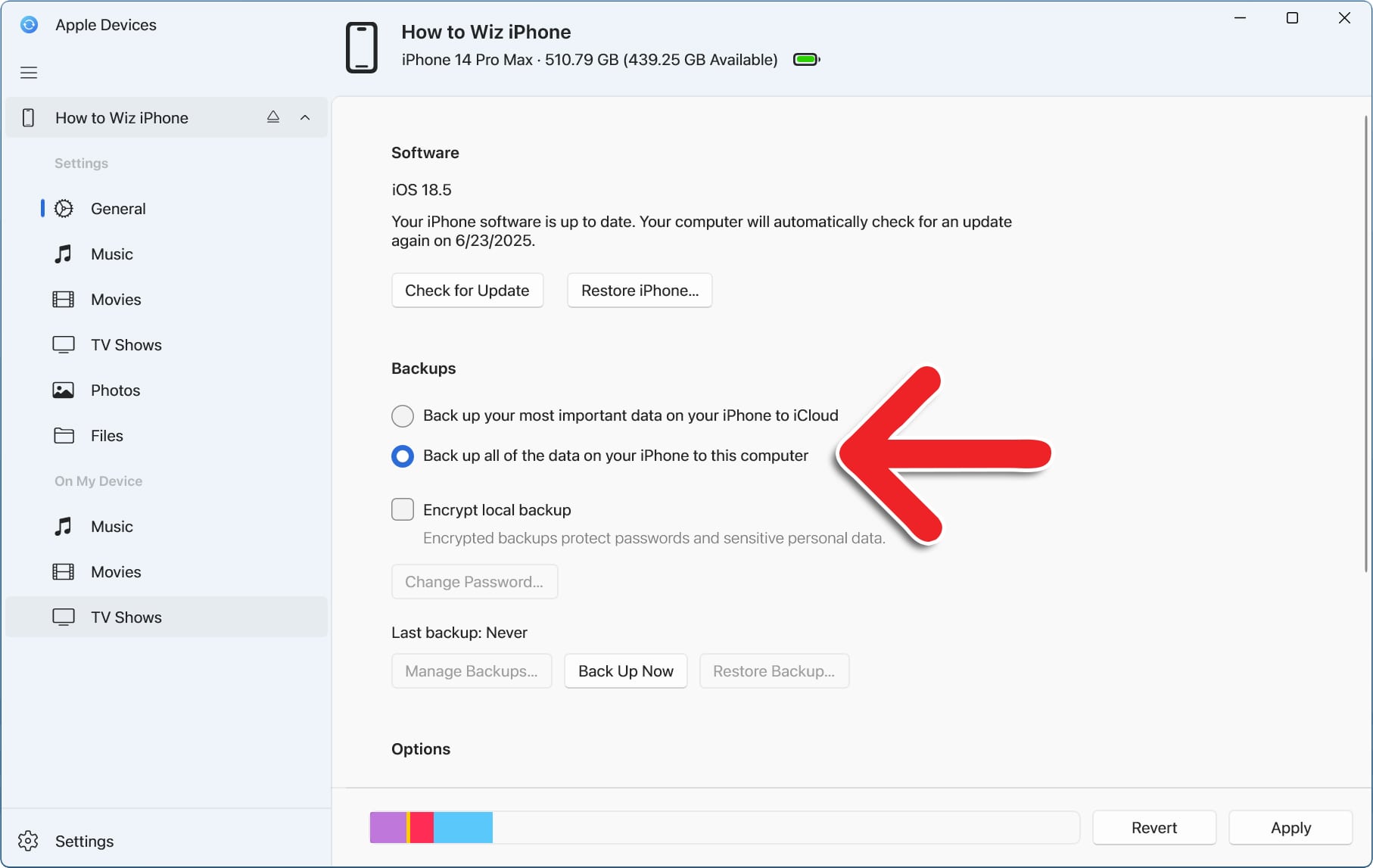The width and height of the screenshot is (1373, 868).
Task: Select backup to iCloud option
Action: tap(402, 415)
